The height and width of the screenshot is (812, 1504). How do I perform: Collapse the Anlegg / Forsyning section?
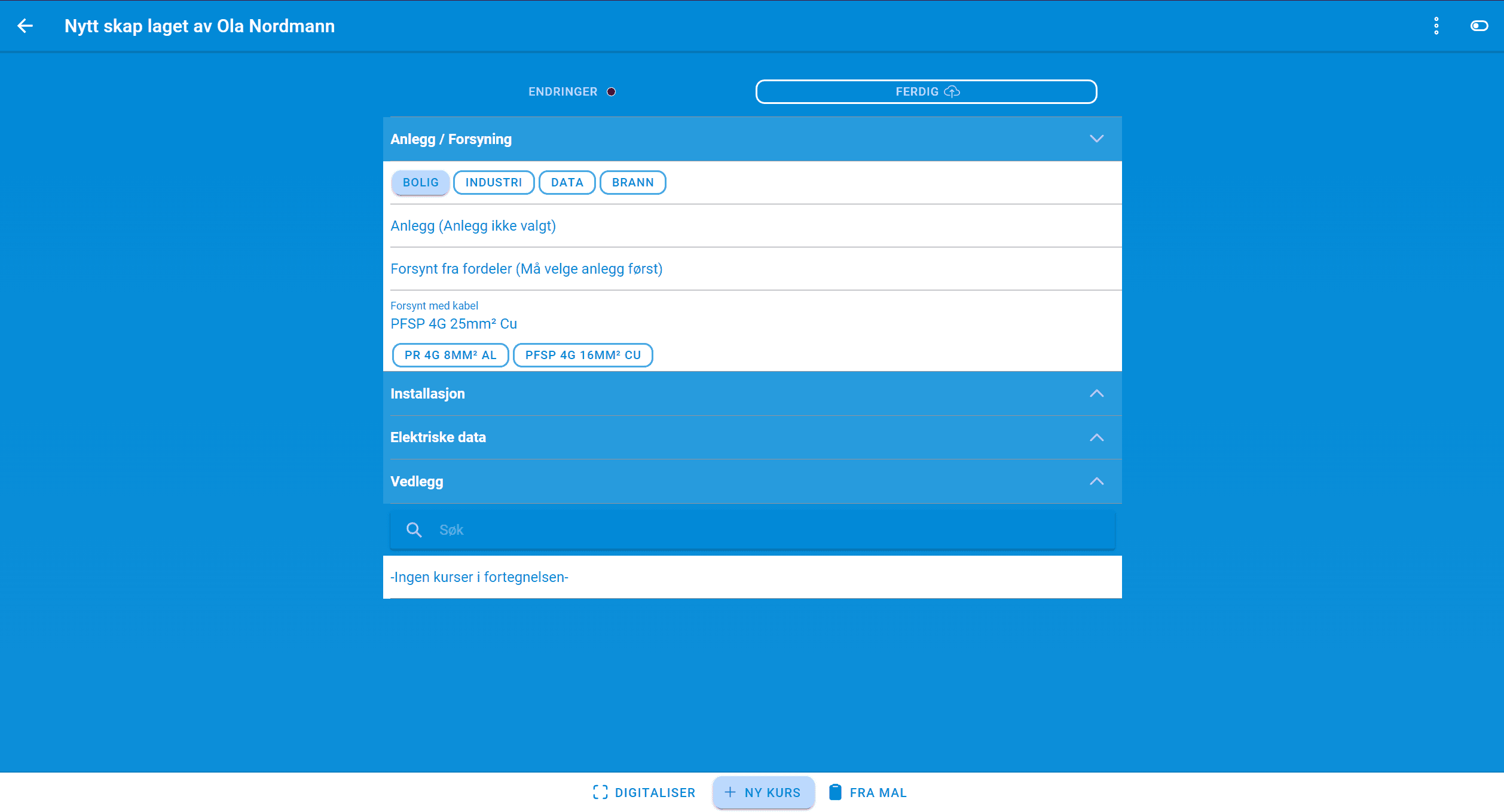click(1096, 139)
